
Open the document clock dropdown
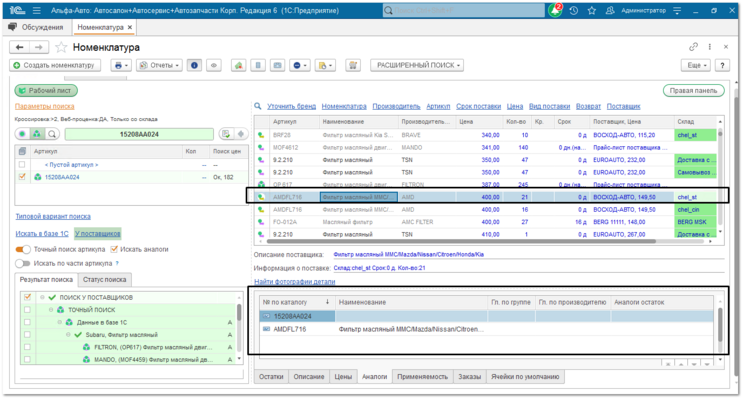tap(326, 65)
